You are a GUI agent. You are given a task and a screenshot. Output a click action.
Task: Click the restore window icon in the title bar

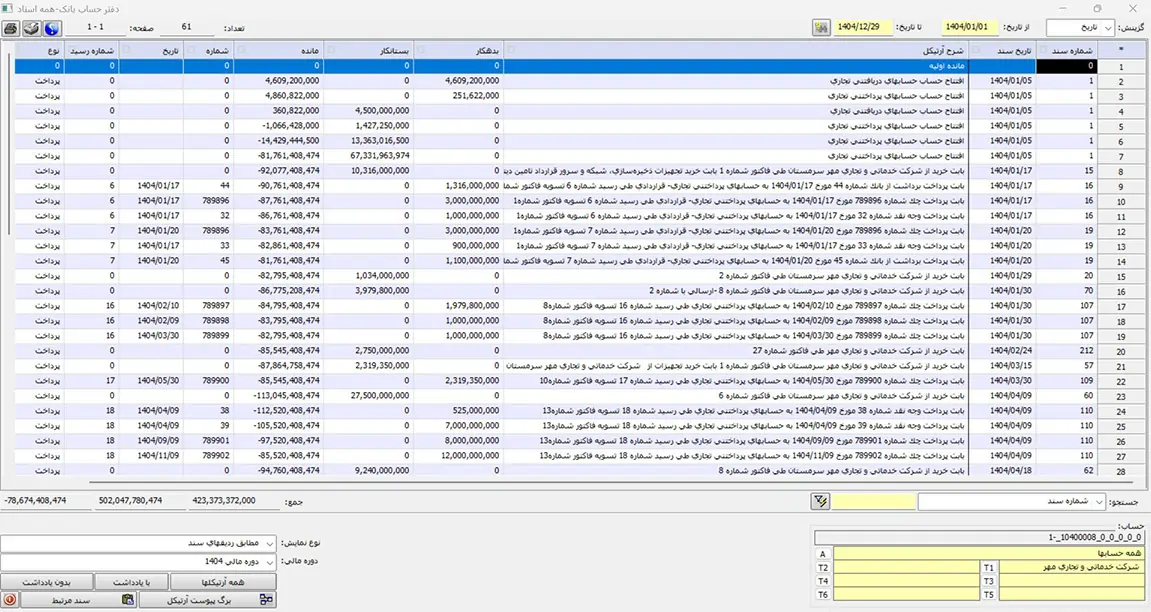pos(1097,8)
